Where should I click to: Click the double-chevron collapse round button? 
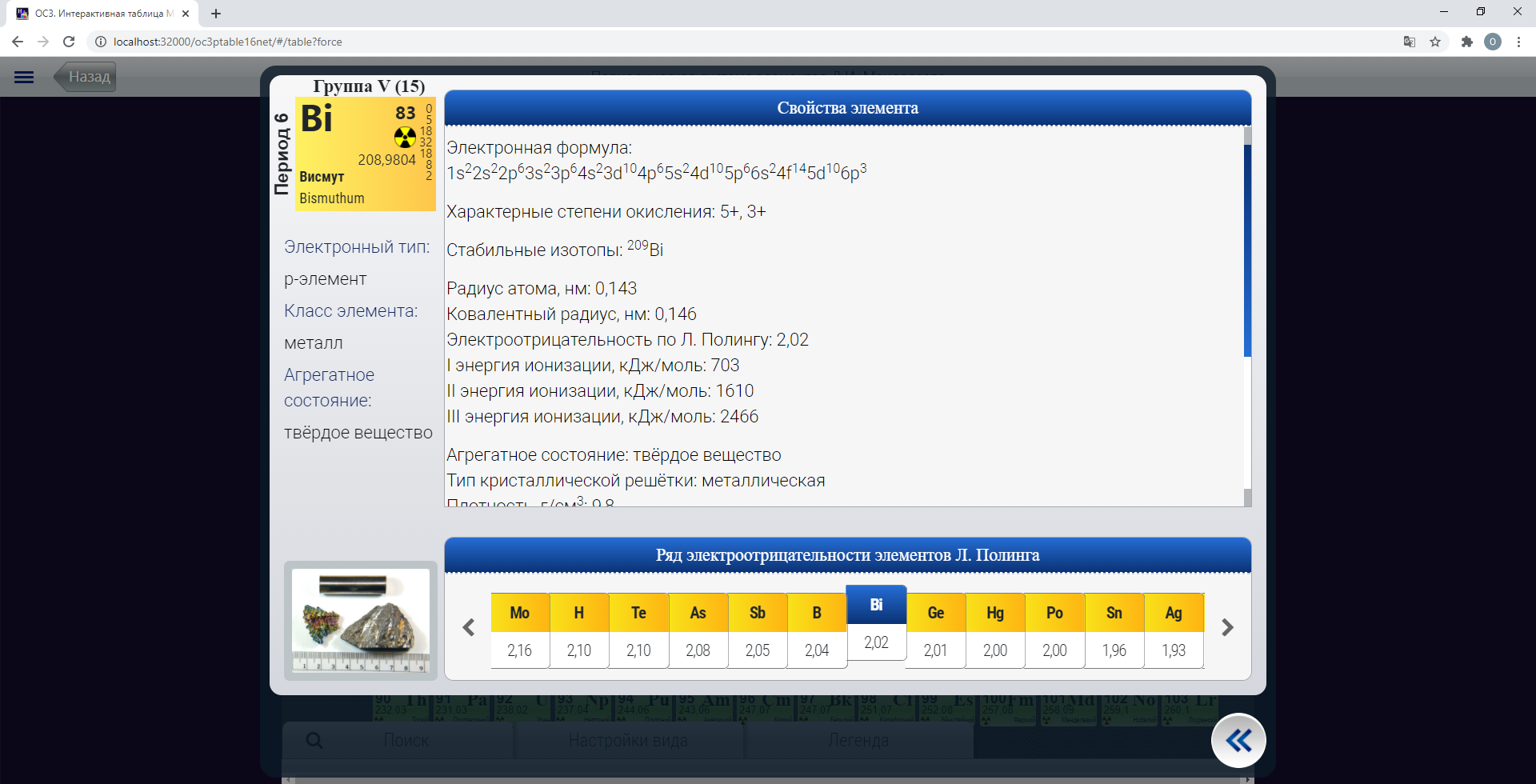[x=1238, y=741]
